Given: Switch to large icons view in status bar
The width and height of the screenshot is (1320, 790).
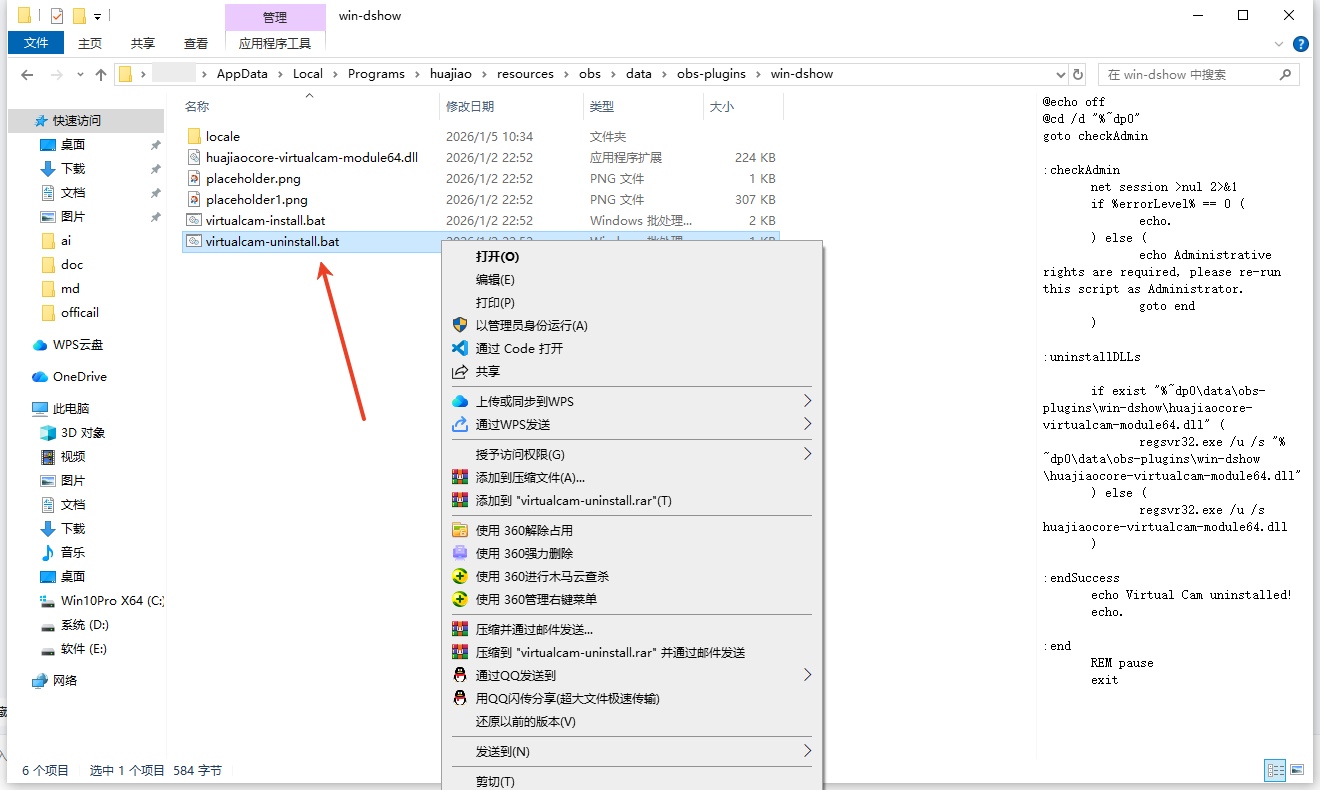Looking at the screenshot, I should [1299, 770].
